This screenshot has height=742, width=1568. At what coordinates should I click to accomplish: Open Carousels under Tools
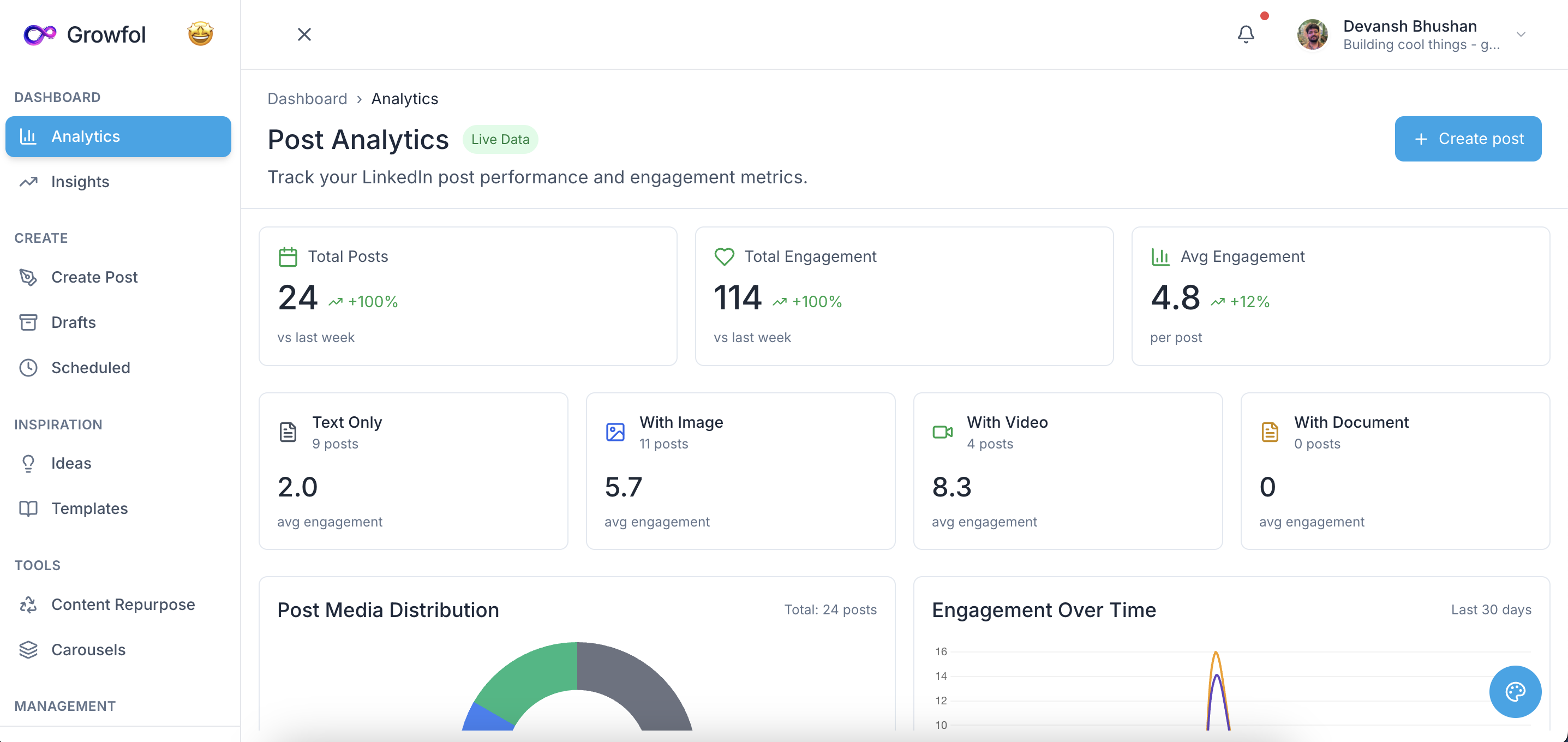point(118,649)
